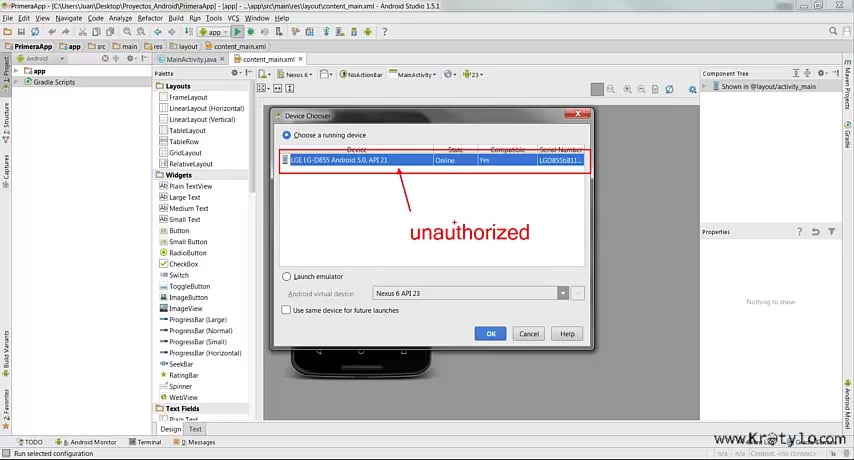Open the Maven Projects side tool window
This screenshot has width=854, height=460.
point(847,84)
